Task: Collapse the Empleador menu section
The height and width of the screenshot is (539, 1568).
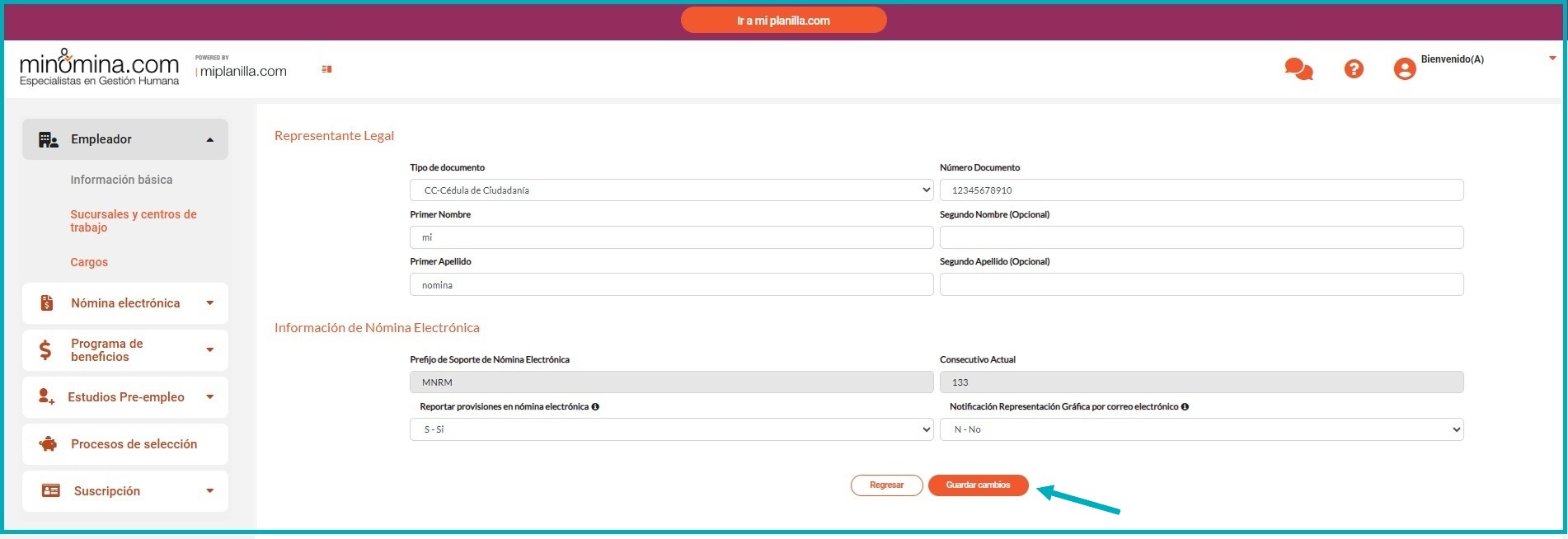Action: 209,140
